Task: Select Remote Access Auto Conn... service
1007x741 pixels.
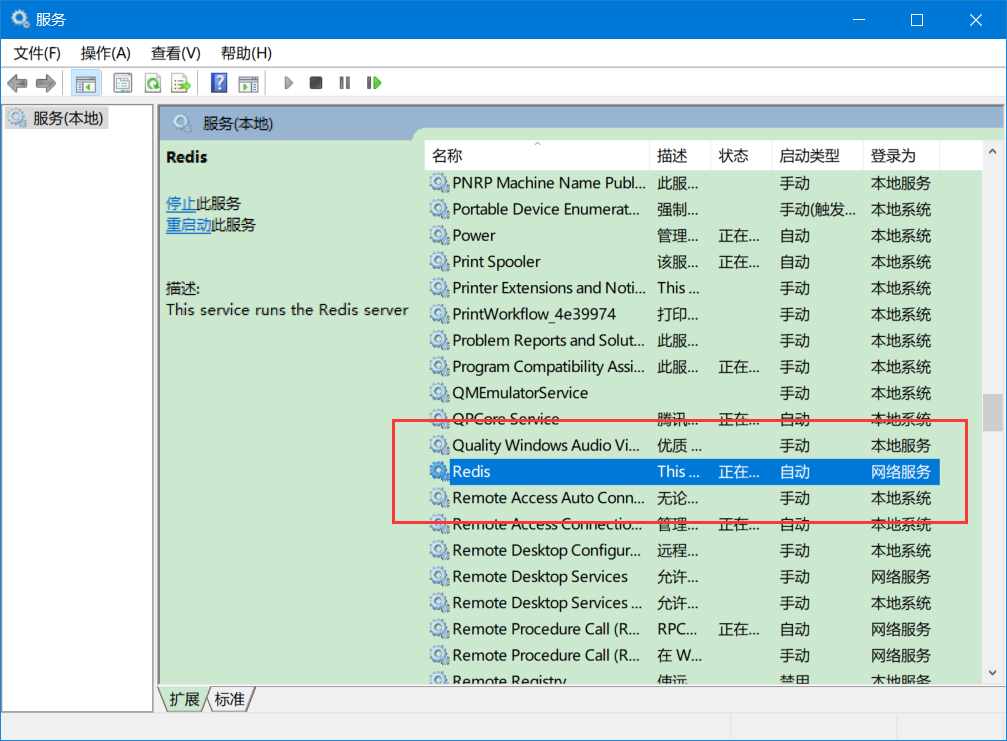Action: click(684, 498)
